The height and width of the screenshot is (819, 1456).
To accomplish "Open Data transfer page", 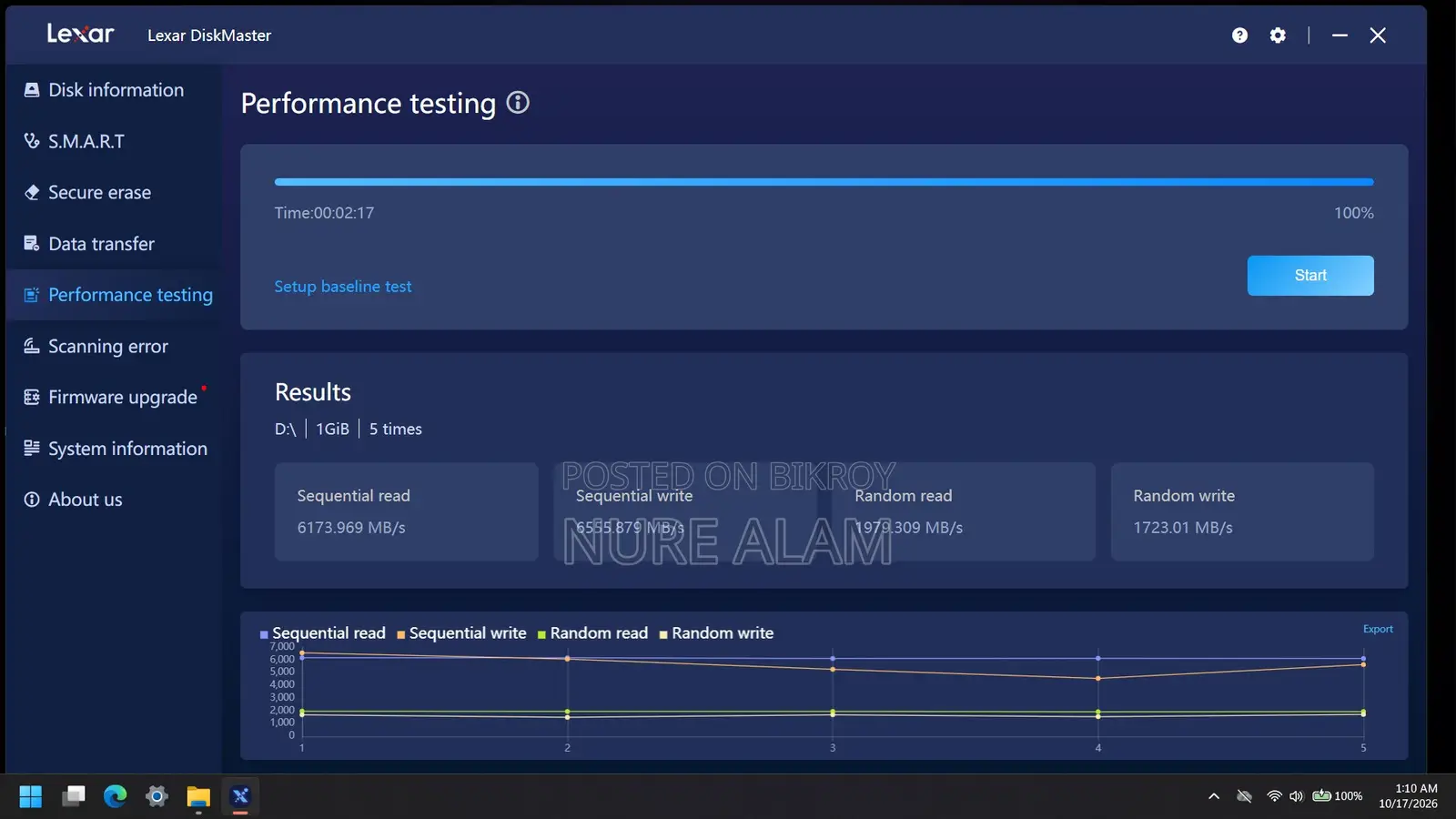I will tap(114, 244).
